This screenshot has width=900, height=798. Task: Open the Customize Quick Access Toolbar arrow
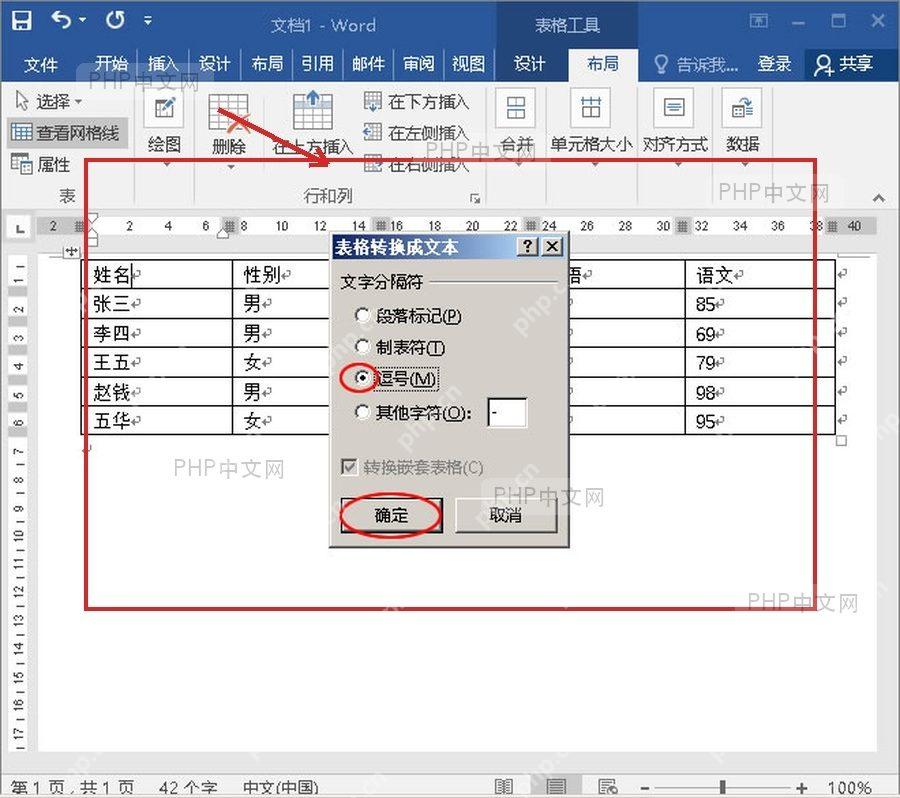pyautogui.click(x=148, y=21)
